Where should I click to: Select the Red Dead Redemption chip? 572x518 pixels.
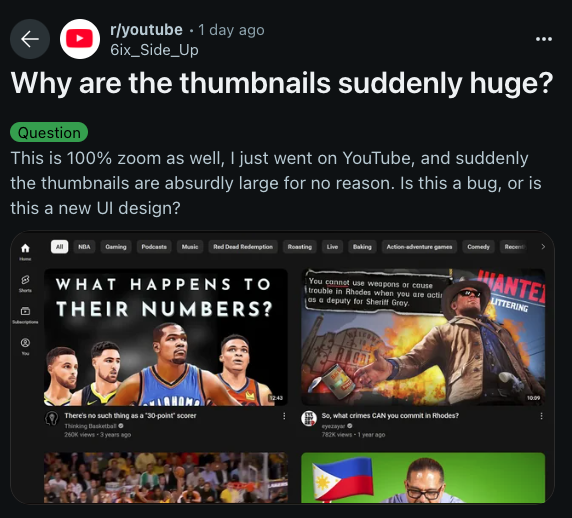pos(243,247)
